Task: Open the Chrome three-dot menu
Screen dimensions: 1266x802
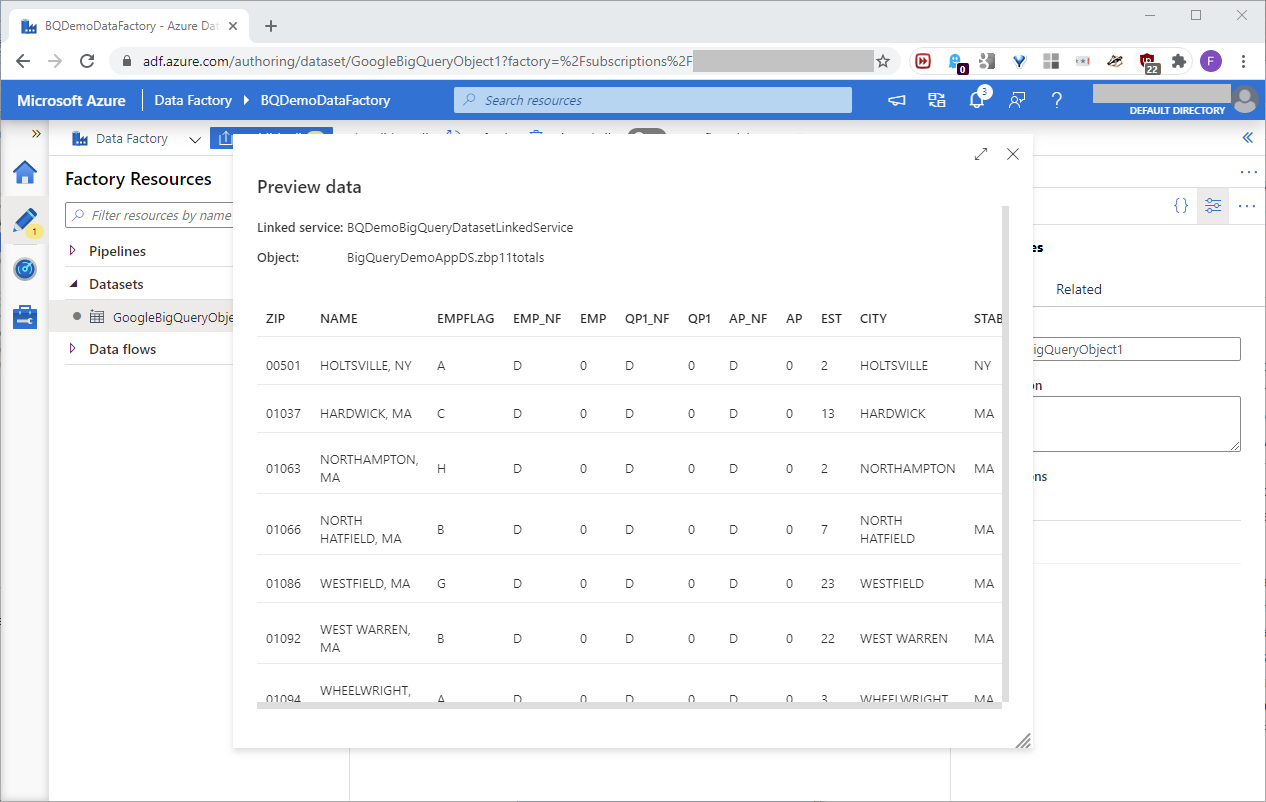Action: (1243, 61)
